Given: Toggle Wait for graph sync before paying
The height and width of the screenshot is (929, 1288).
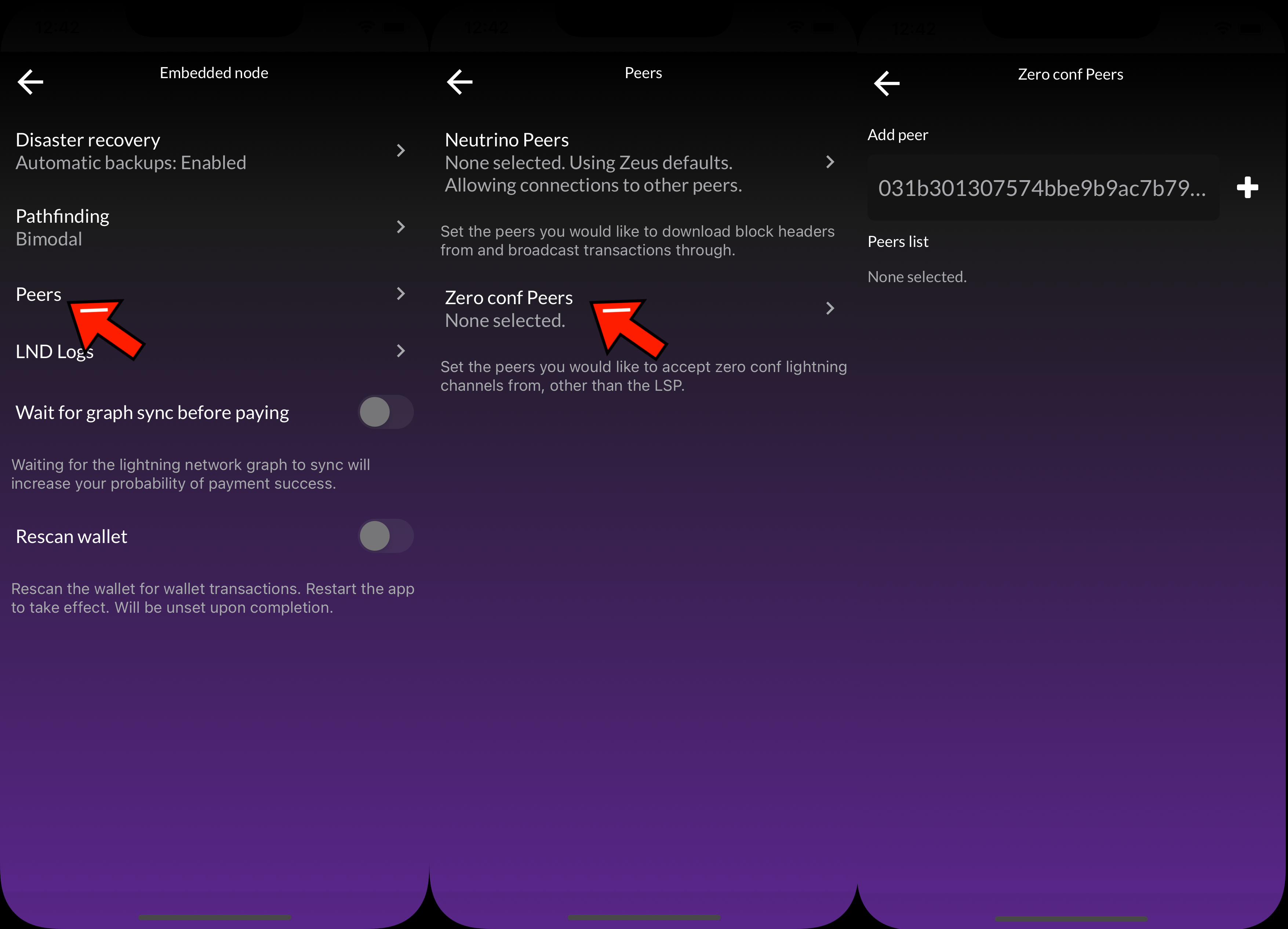Looking at the screenshot, I should 385,412.
